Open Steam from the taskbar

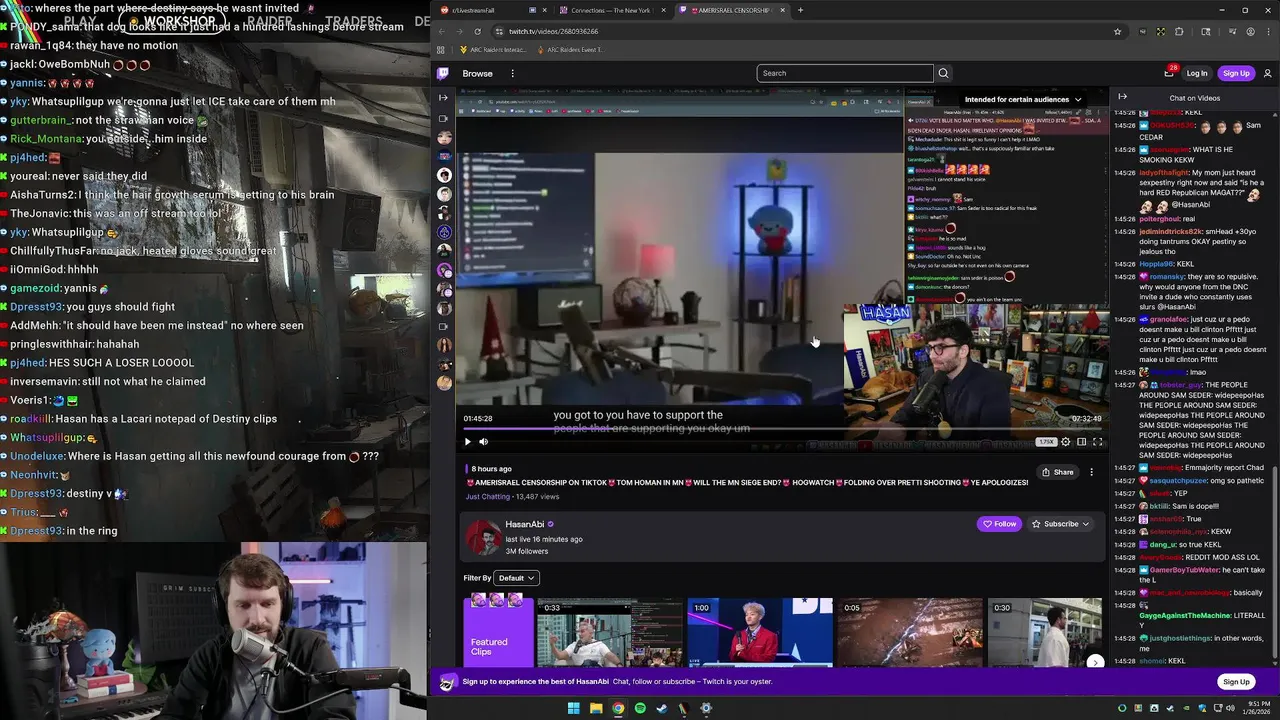coord(662,708)
